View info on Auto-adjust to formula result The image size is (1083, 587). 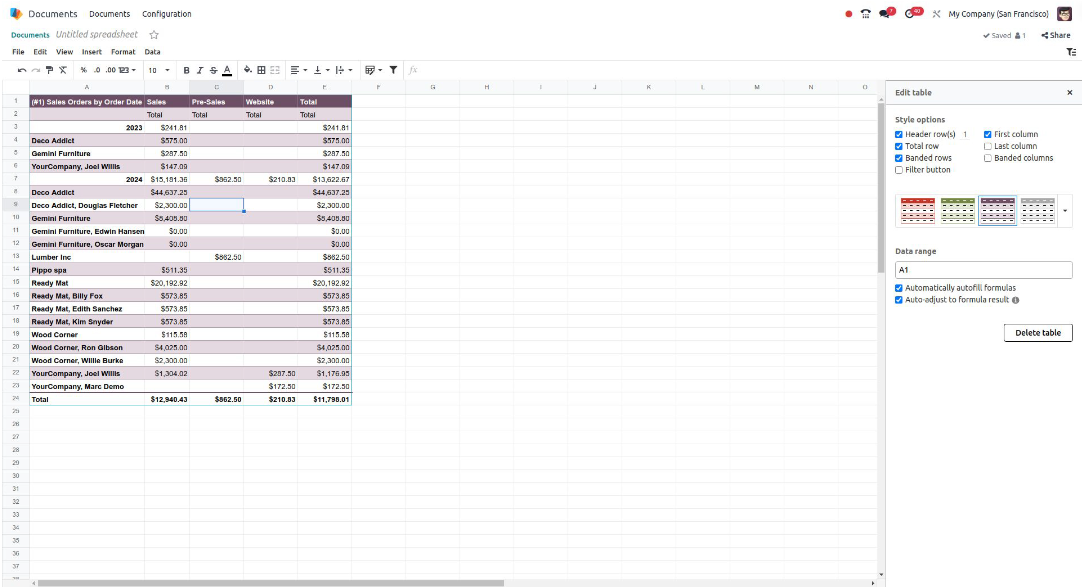1015,300
